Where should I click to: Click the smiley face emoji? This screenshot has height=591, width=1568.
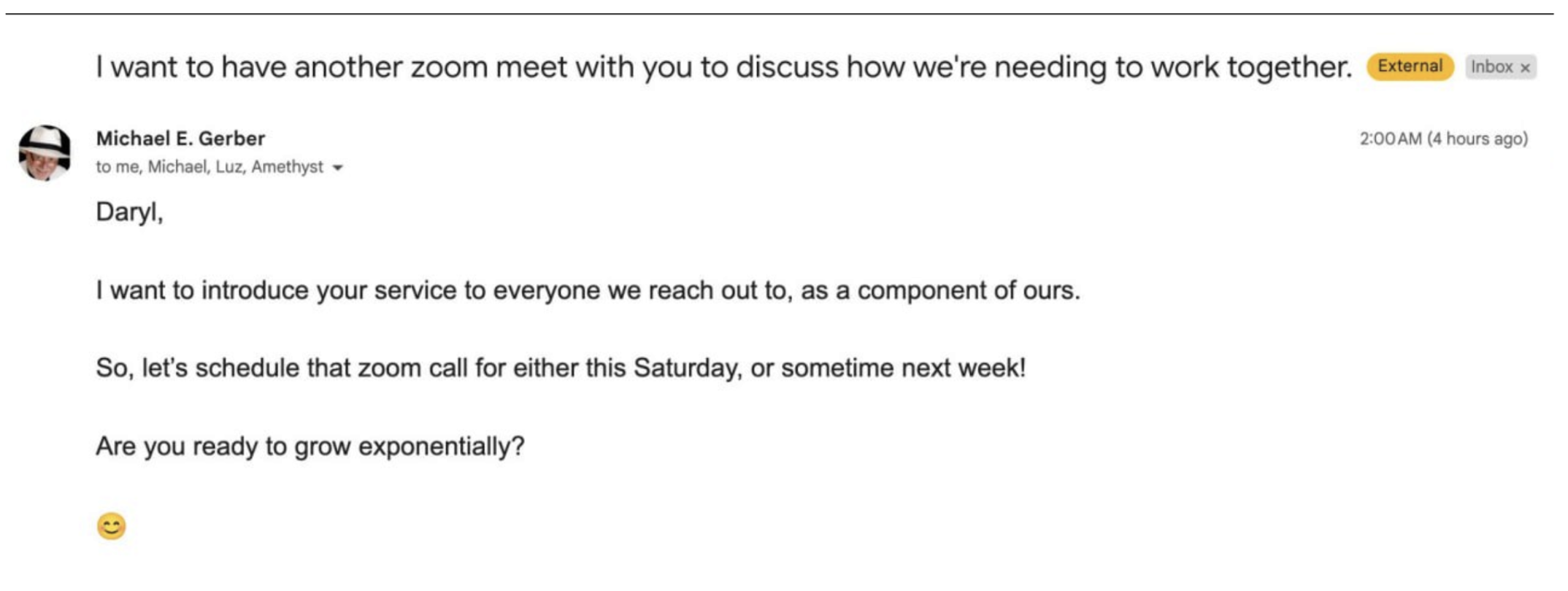point(112,526)
